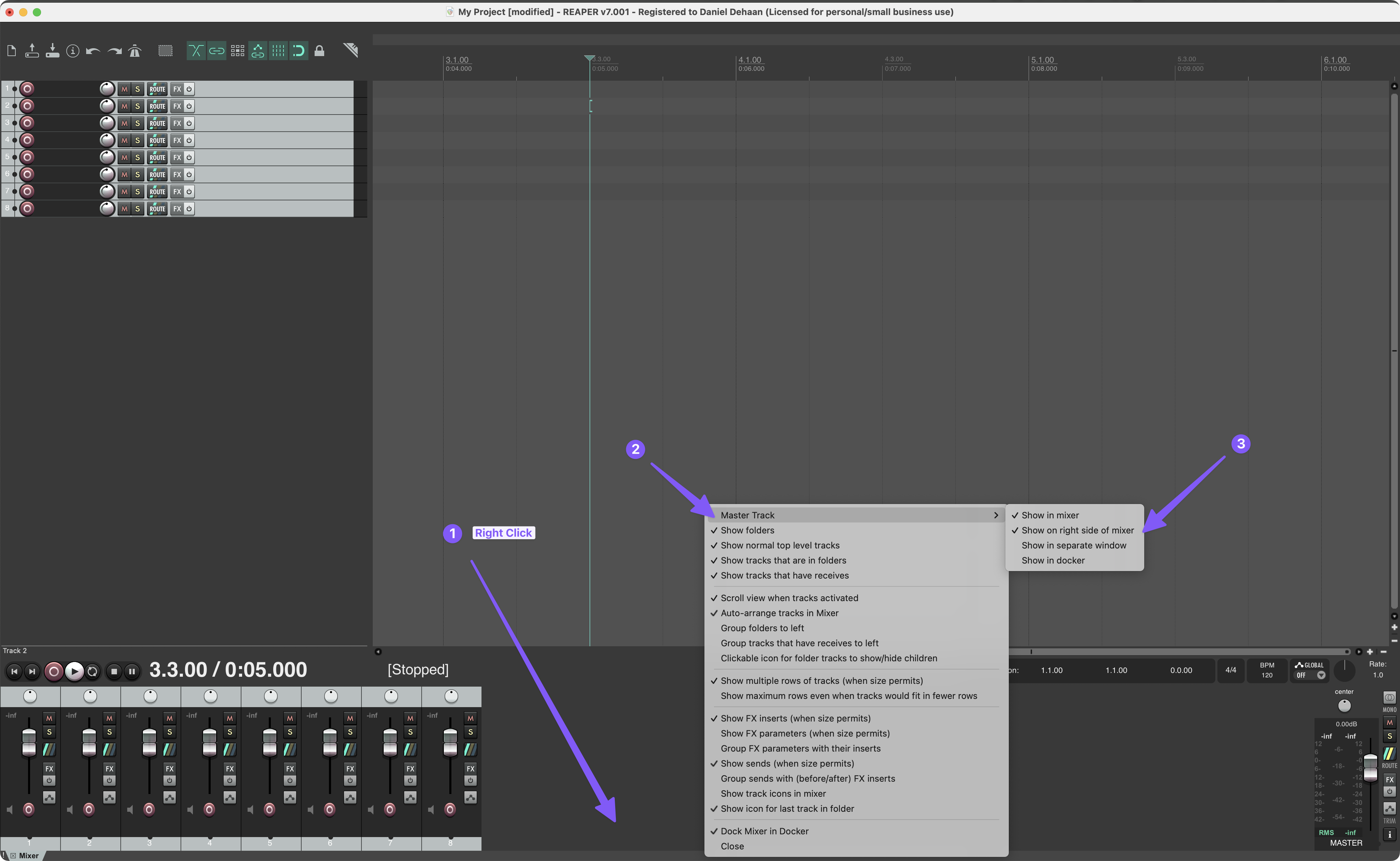The height and width of the screenshot is (861, 1400).
Task: Open project info icon in toolbar
Action: tap(73, 51)
